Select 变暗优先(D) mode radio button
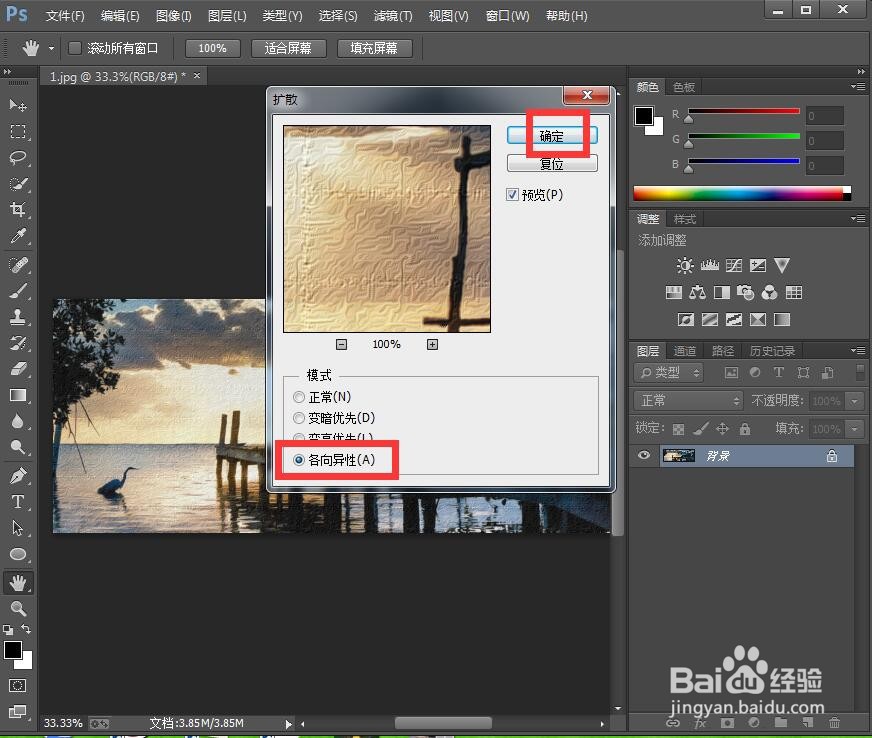The image size is (872, 738). (x=299, y=418)
